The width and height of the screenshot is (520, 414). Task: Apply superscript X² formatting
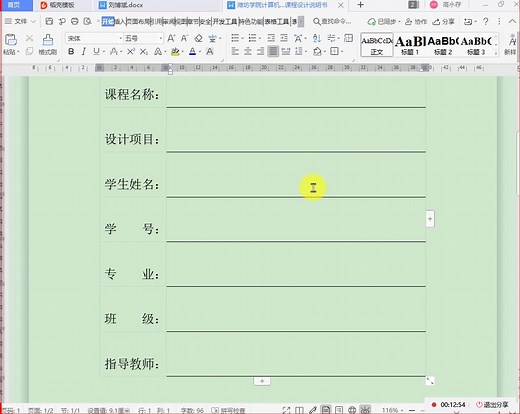131,51
